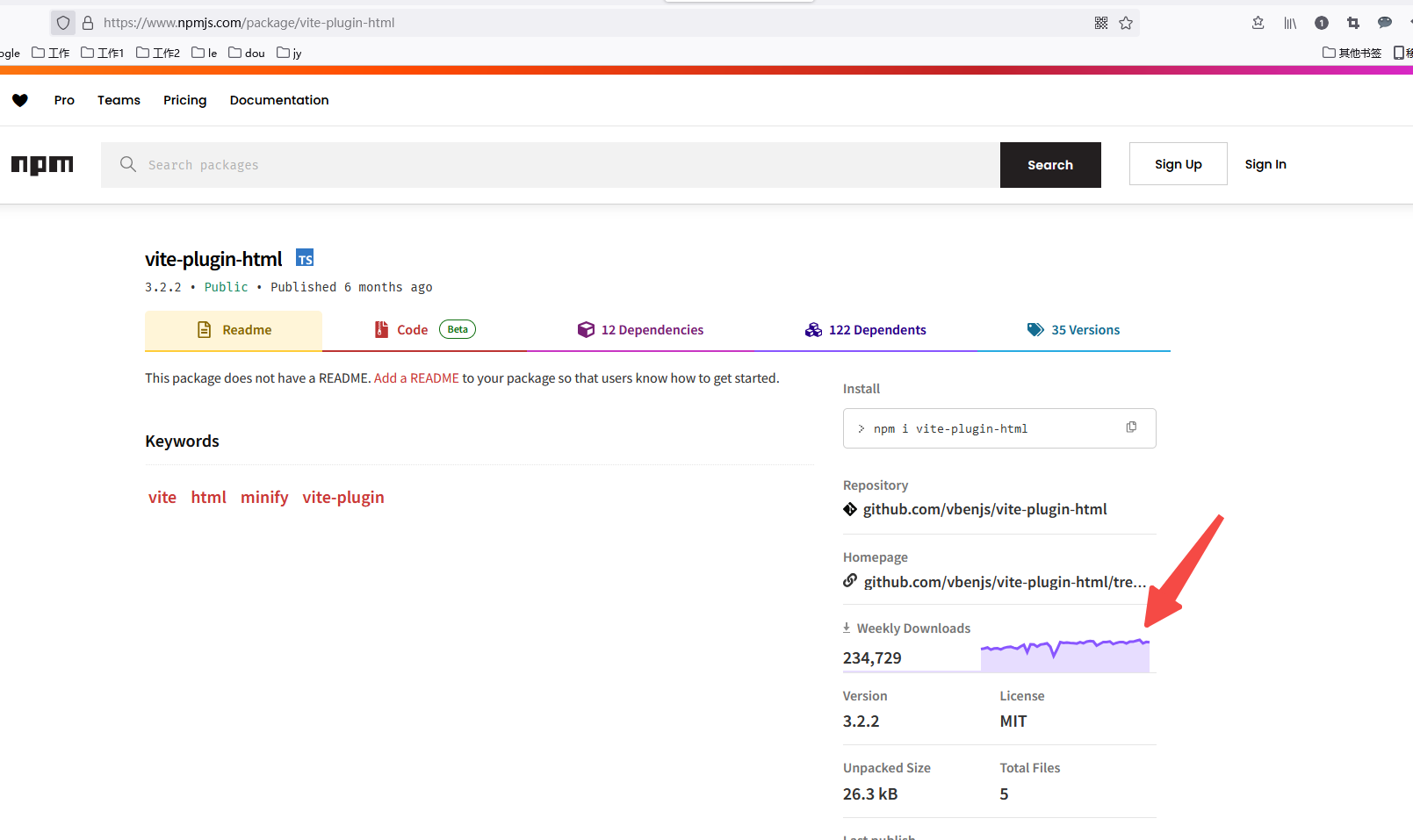
Task: Bookmark this page with the star icon
Action: [x=1126, y=23]
